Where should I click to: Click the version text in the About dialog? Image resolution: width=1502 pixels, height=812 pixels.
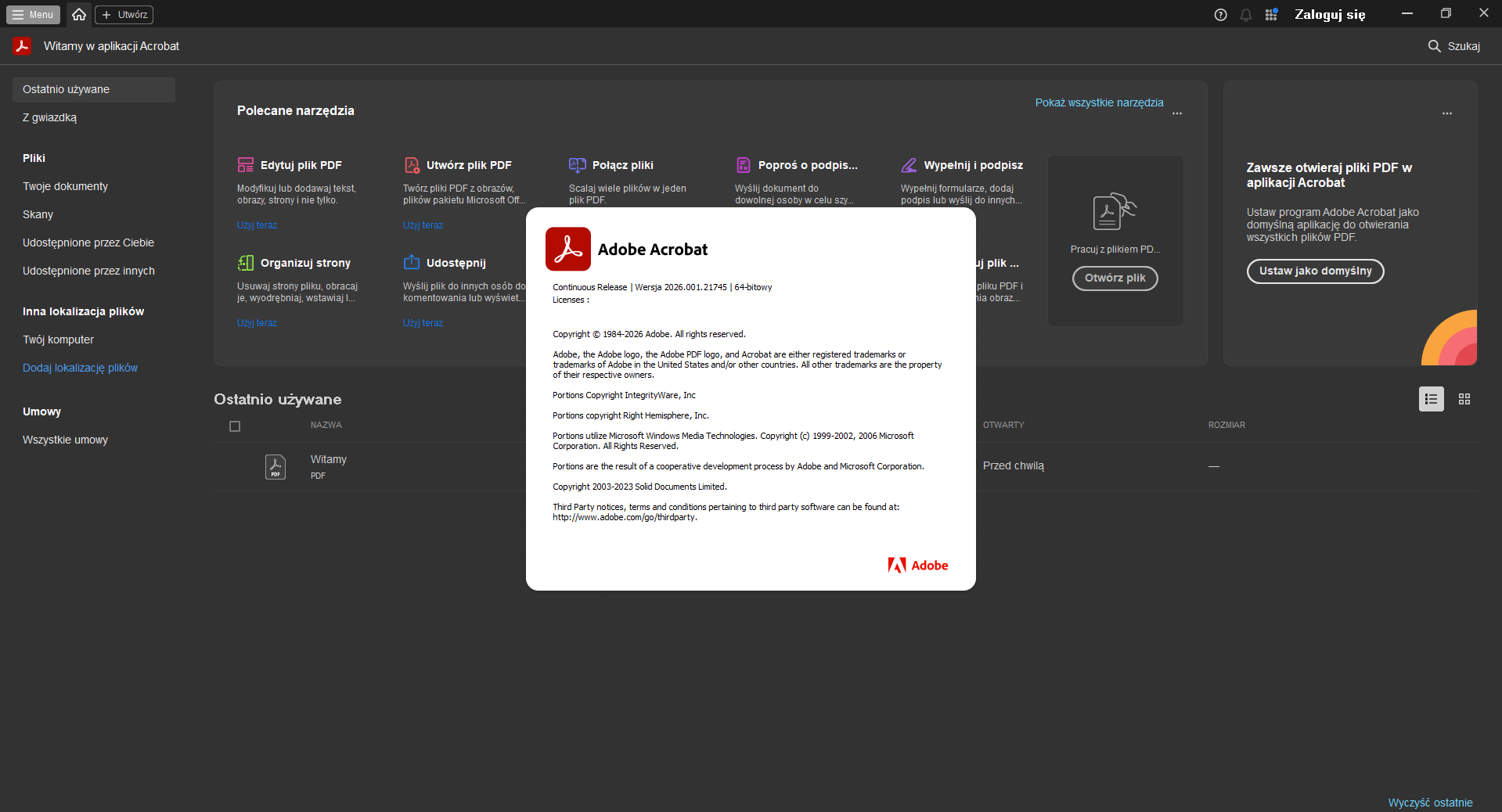662,287
